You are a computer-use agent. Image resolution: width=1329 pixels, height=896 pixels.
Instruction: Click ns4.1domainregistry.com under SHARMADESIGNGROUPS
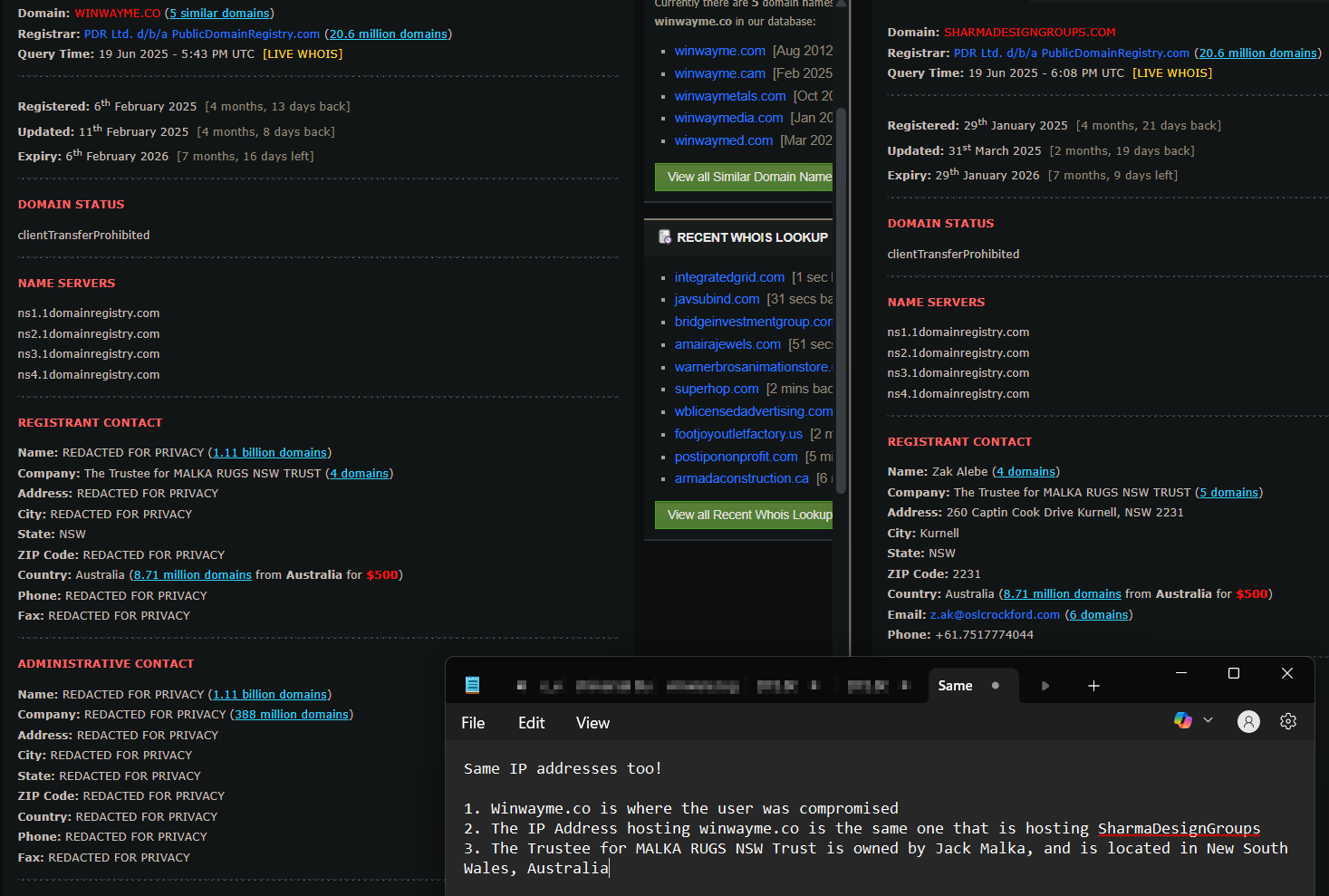(958, 394)
